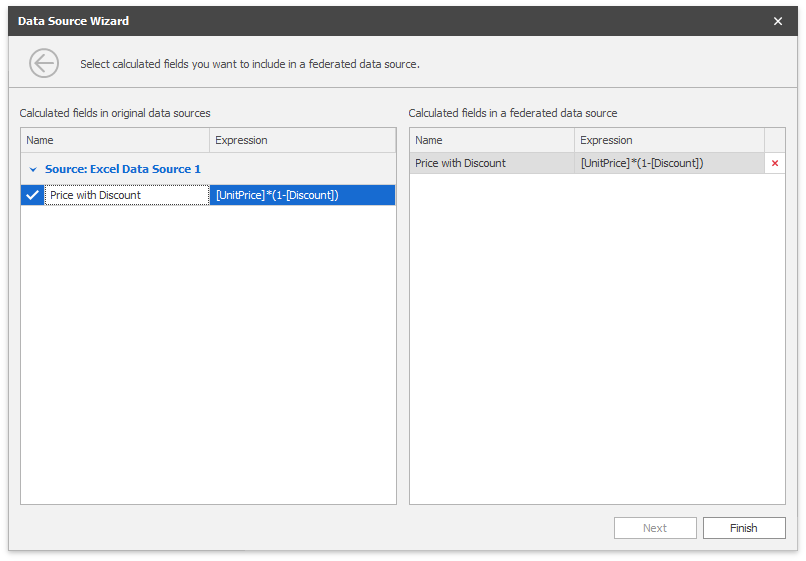Click blank header above the remove icon
The image size is (806, 561).
[x=774, y=140]
